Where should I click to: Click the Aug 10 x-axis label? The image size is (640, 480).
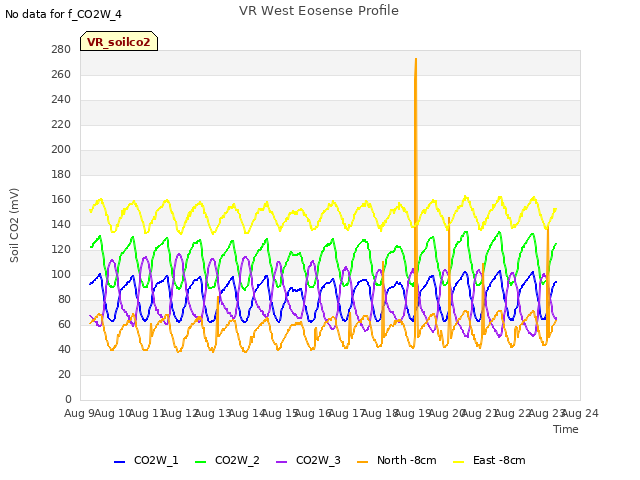[113, 413]
